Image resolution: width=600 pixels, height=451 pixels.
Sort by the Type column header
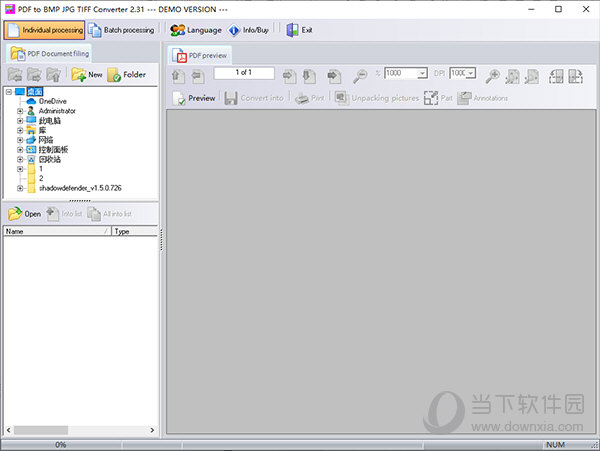pyautogui.click(x=135, y=231)
